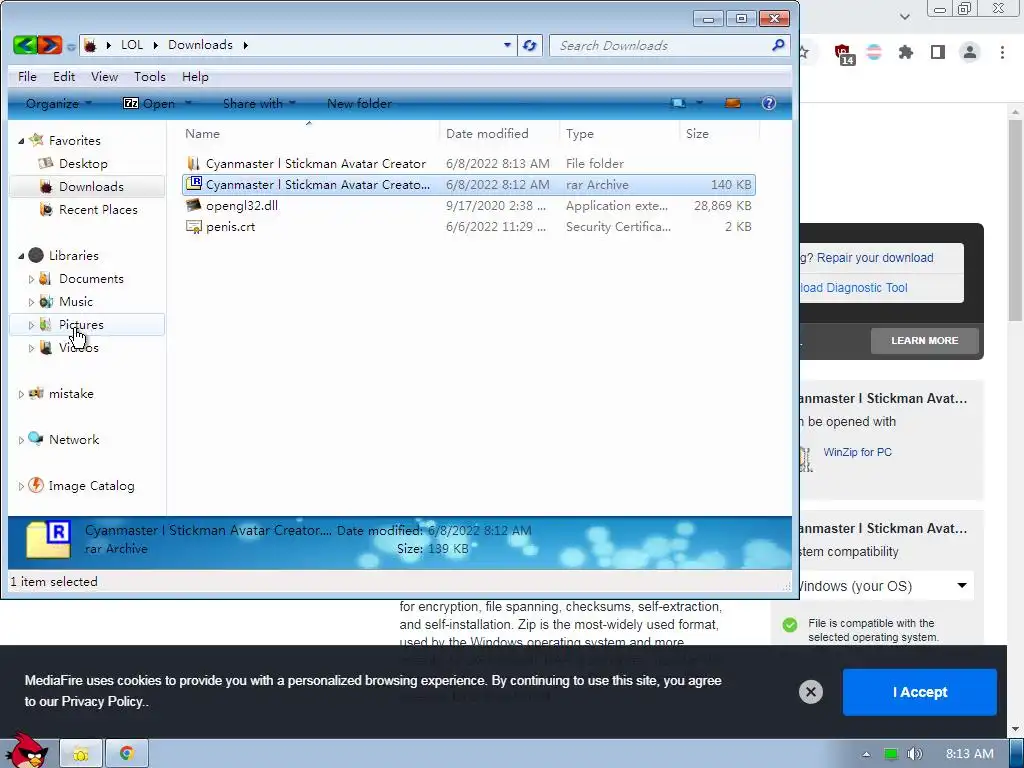
Task: Collapse the Favorites tree group
Action: coord(21,140)
